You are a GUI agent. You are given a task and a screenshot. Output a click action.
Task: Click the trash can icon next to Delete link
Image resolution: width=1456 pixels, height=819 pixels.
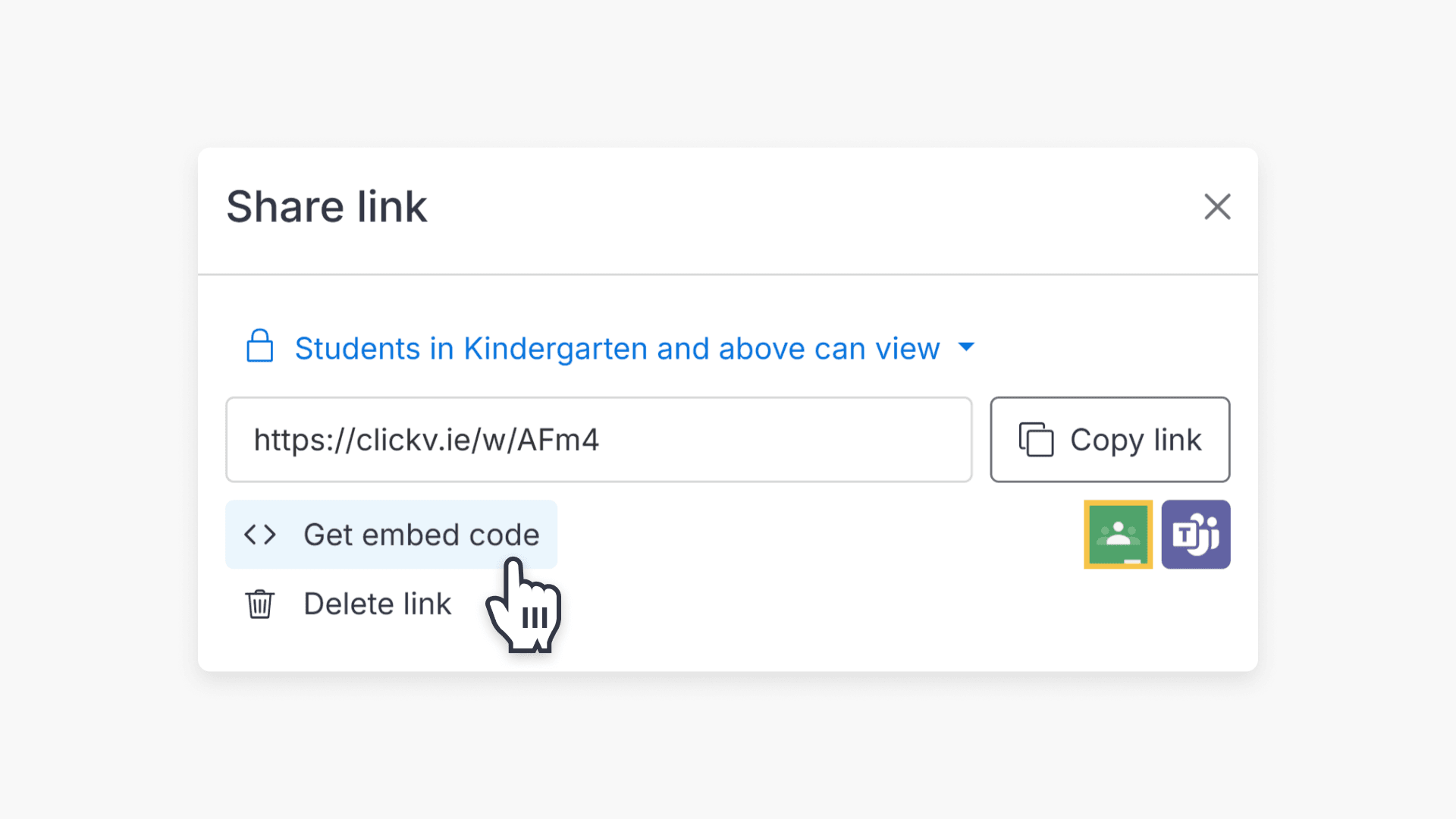click(259, 604)
